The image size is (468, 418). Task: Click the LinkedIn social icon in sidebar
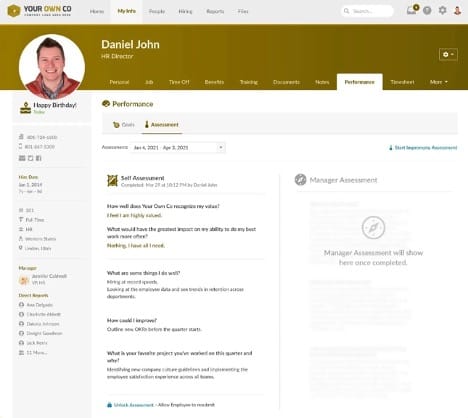[22, 158]
